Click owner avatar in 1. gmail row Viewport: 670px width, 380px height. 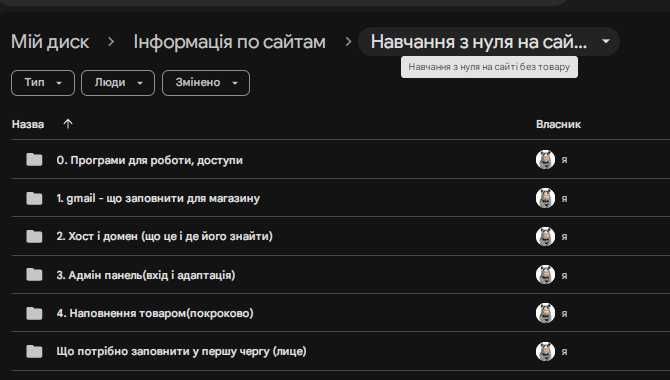pyautogui.click(x=545, y=198)
